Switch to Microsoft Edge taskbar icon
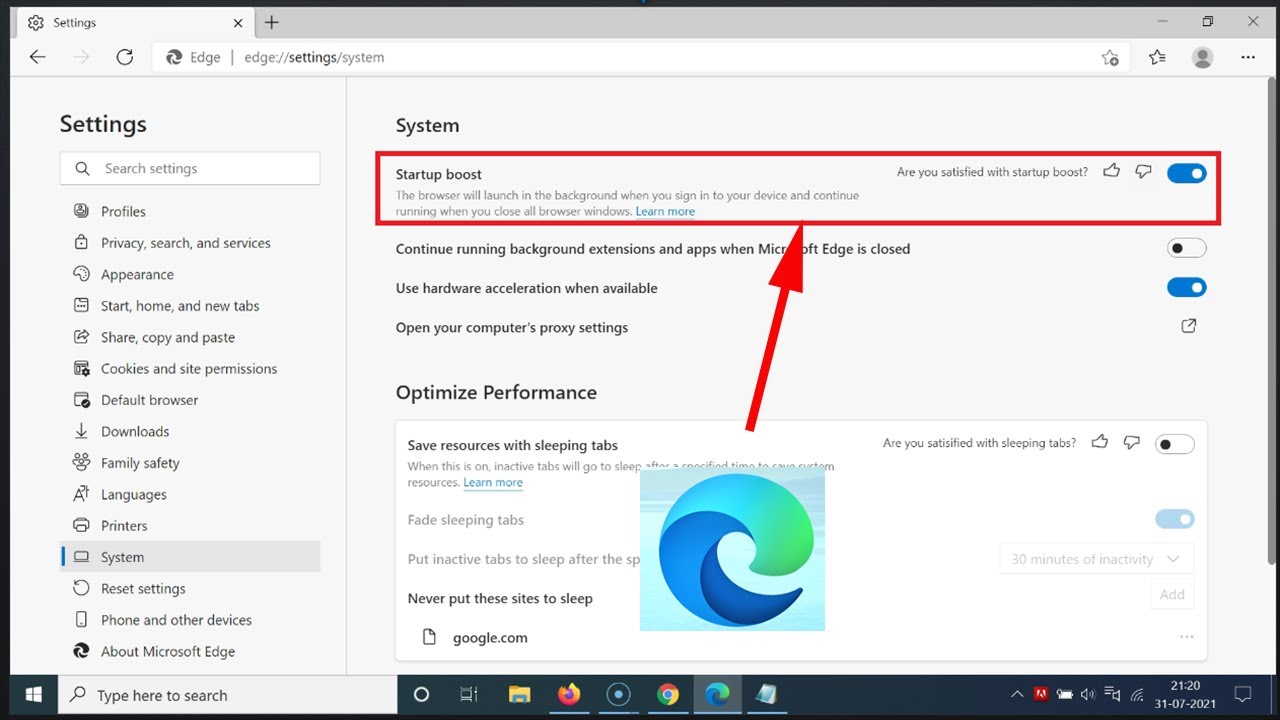The height and width of the screenshot is (720, 1280). pos(717,694)
